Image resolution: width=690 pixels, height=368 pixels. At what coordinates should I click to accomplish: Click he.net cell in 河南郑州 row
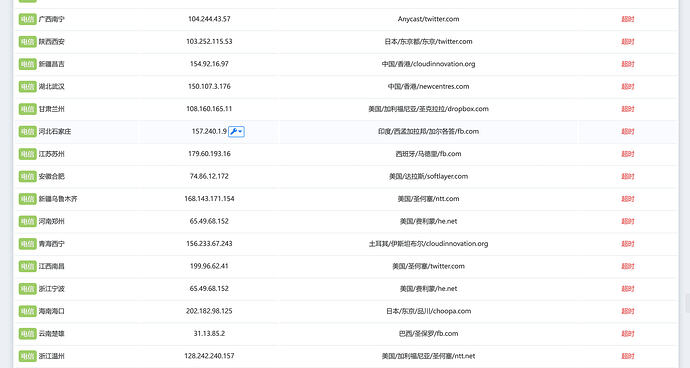click(x=429, y=221)
